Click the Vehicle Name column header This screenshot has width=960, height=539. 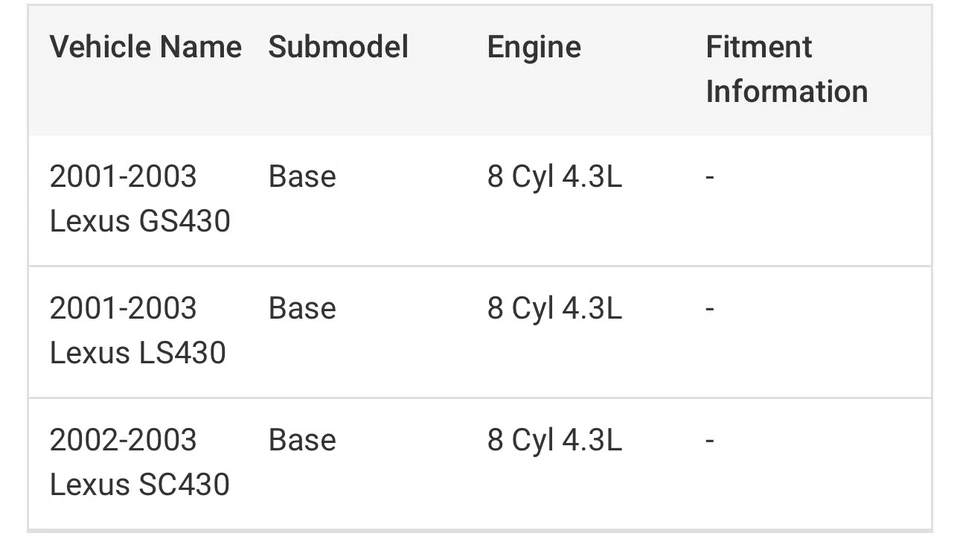point(145,47)
